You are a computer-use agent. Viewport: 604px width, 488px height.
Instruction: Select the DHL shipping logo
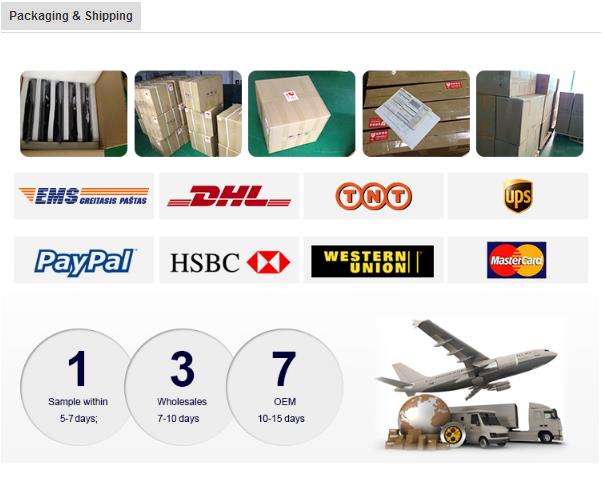tap(229, 196)
